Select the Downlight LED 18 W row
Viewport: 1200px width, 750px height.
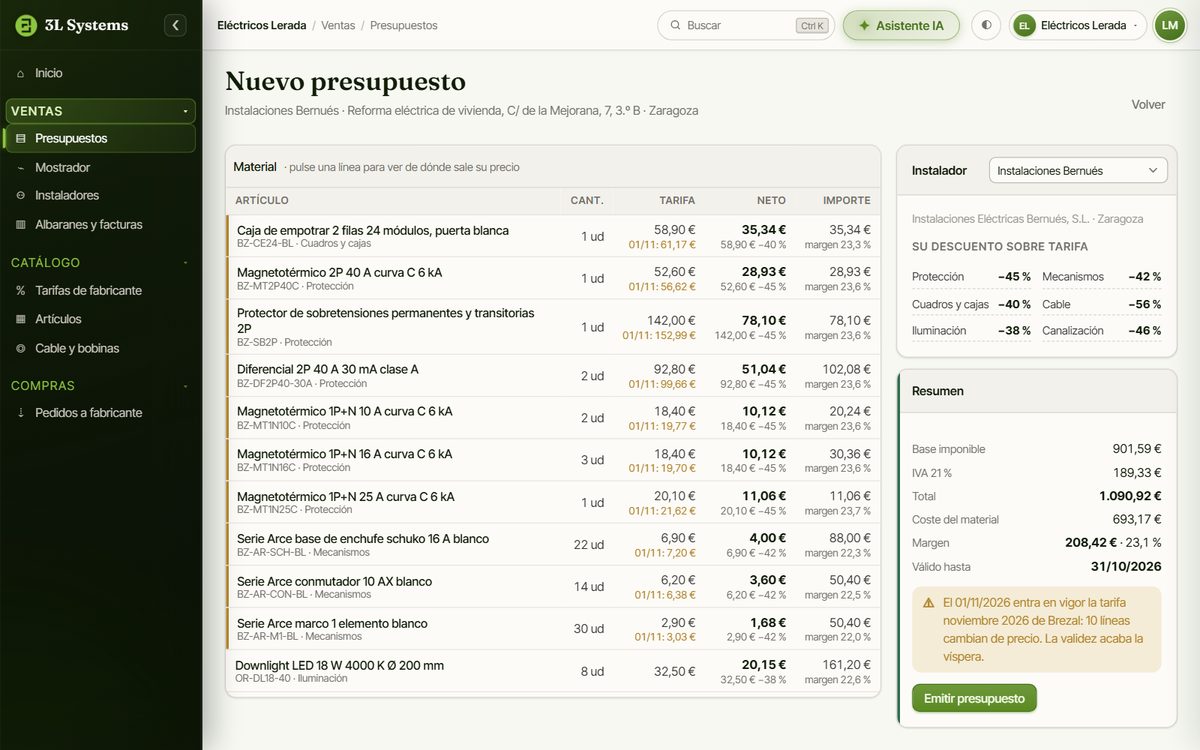[553, 671]
